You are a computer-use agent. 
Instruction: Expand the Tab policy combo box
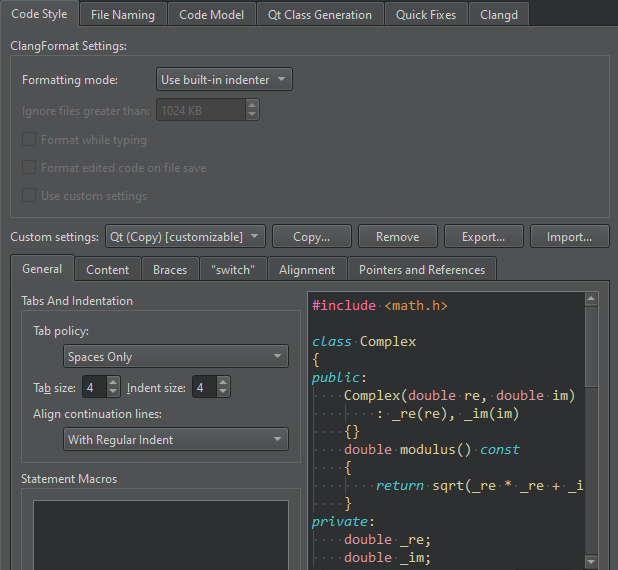(174, 357)
